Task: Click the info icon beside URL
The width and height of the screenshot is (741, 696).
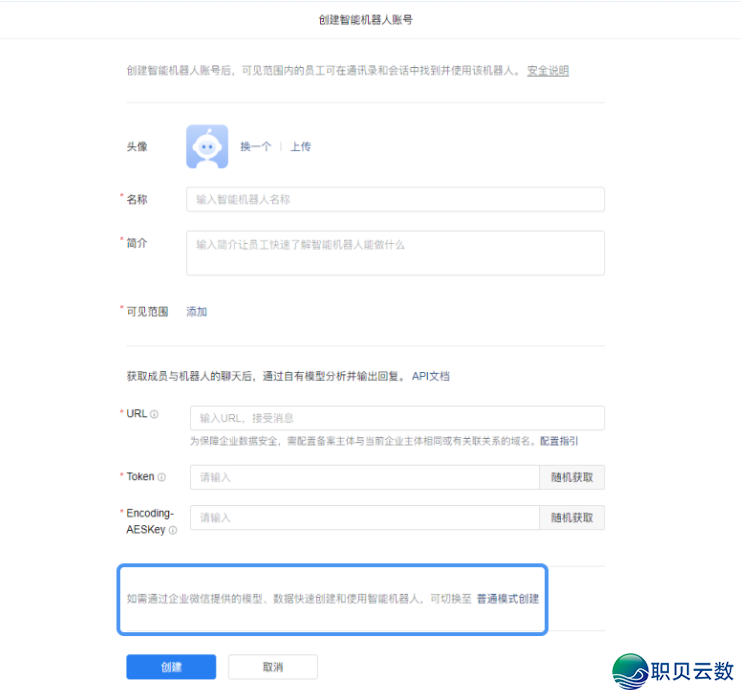Action: coord(155,414)
